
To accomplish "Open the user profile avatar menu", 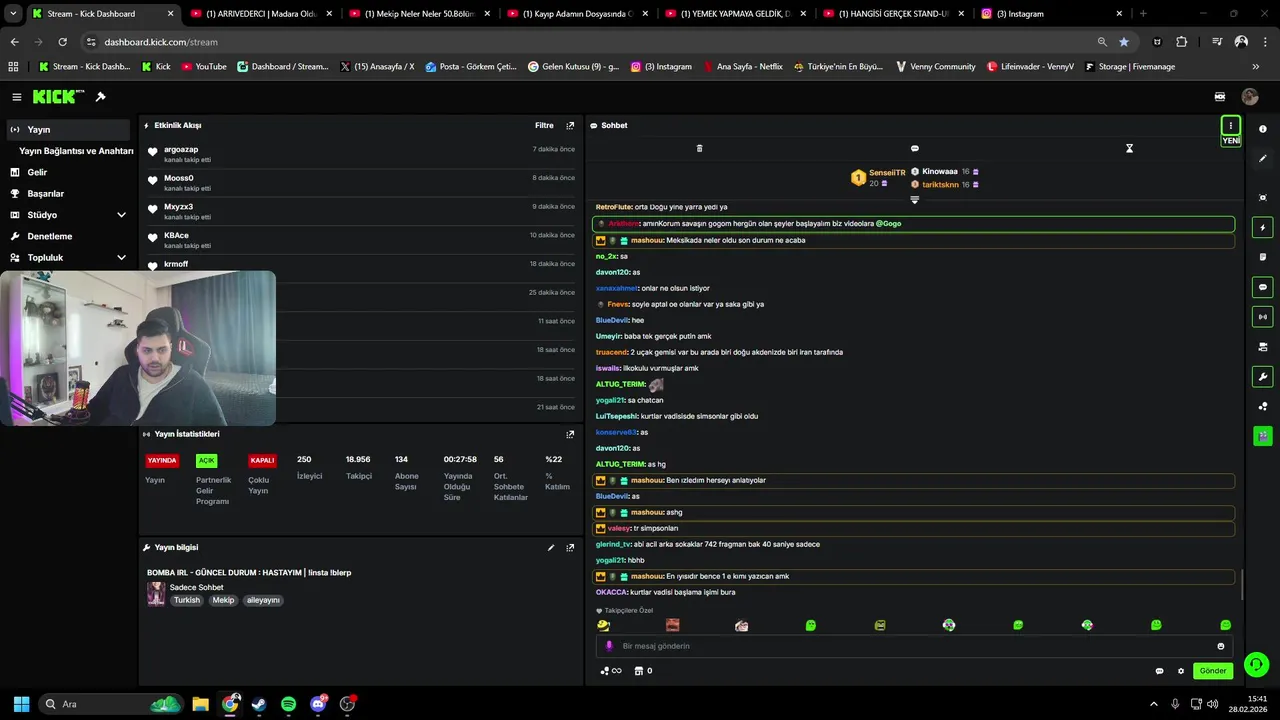I will pos(1250,97).
